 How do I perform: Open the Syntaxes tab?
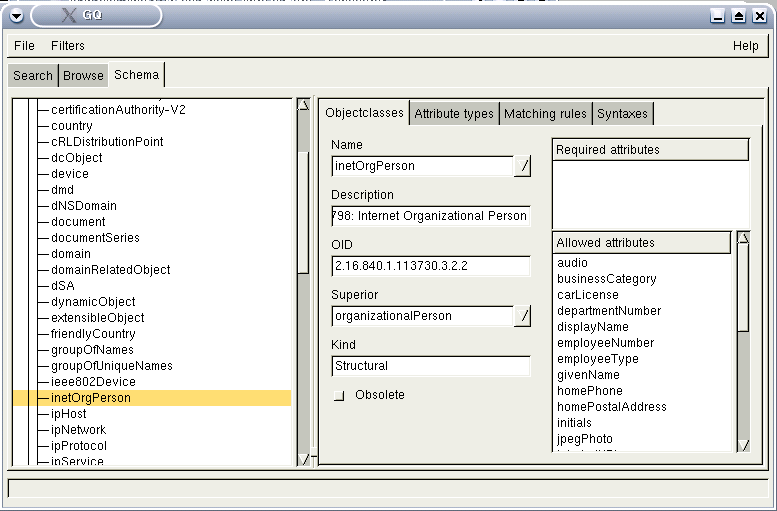point(622,114)
